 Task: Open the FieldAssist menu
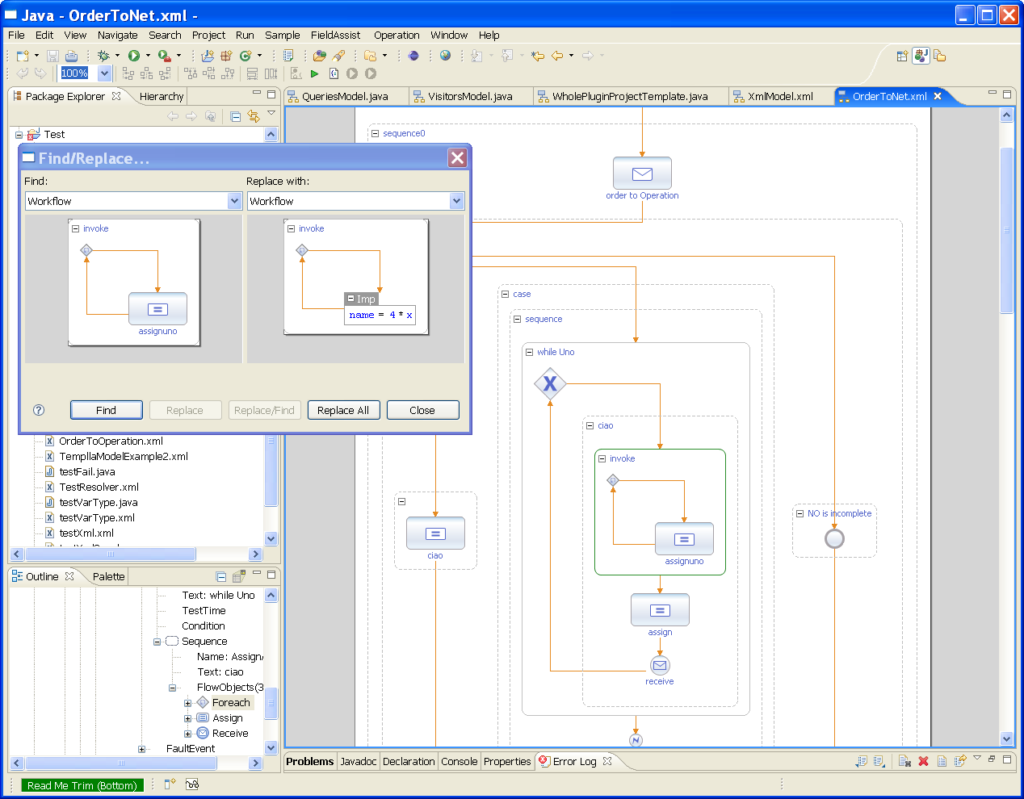[x=336, y=35]
